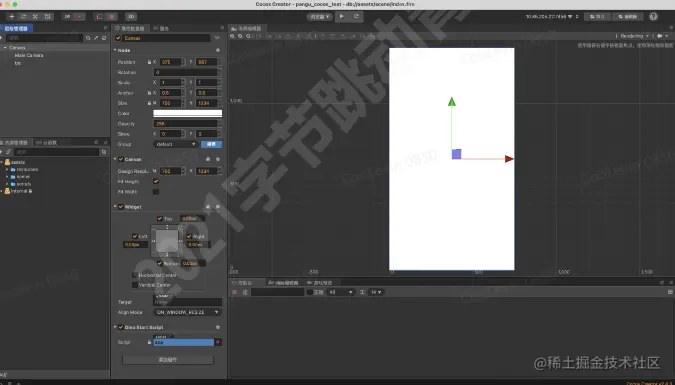The height and width of the screenshot is (385, 675).
Task: Toggle the Widget component enabled checkbox
Action: pos(121,207)
